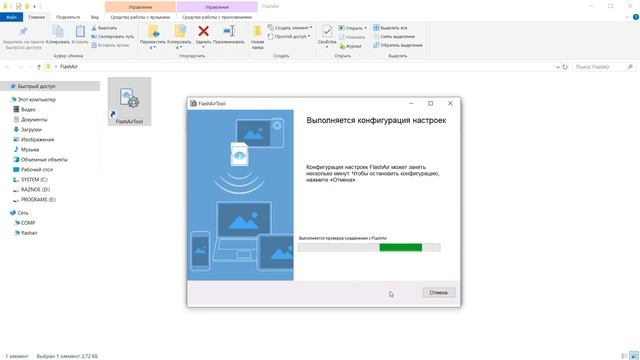Switch to large icons view in status bar

(634, 356)
